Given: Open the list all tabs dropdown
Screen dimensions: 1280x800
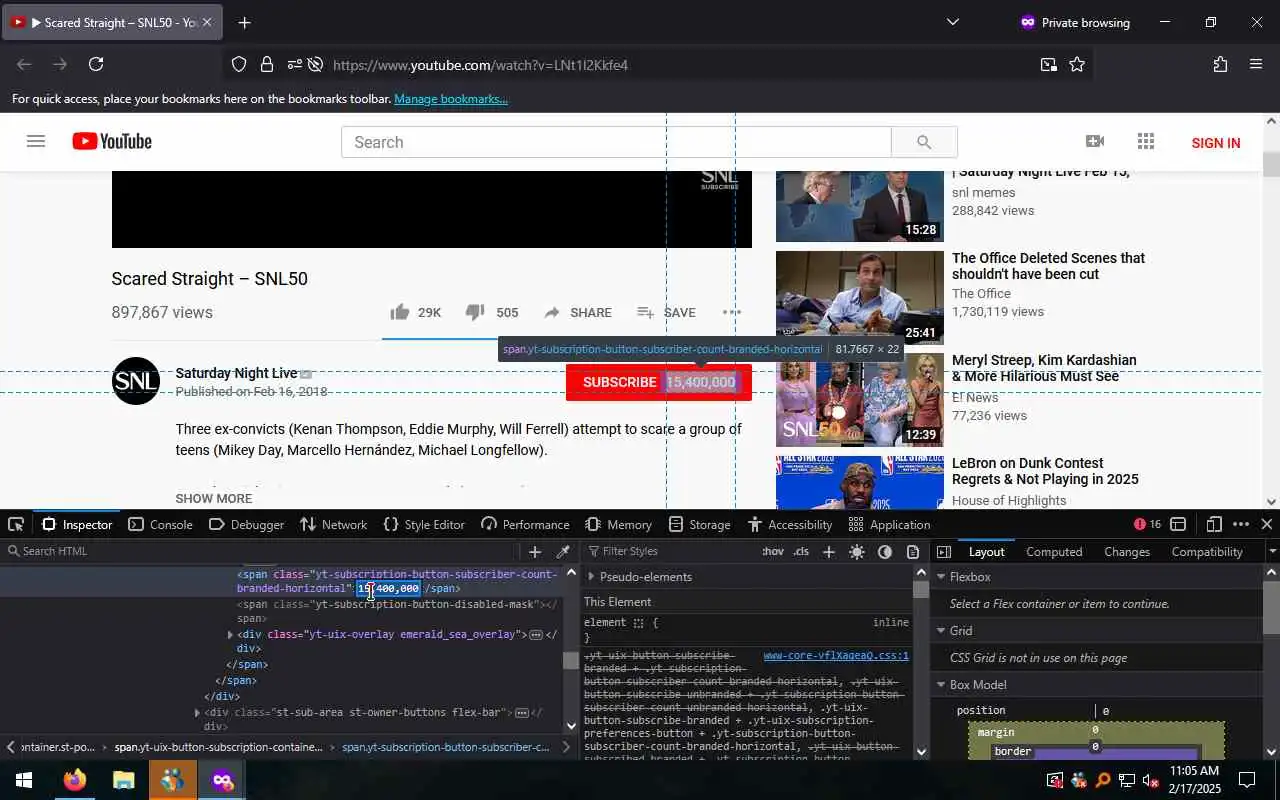Looking at the screenshot, I should (952, 22).
